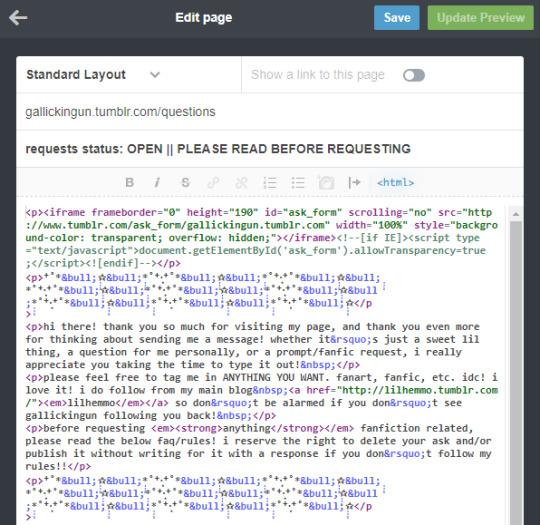Image resolution: width=540 pixels, height=525 pixels.
Task: Toggle bold formatting in the toolbar
Action: pyautogui.click(x=129, y=182)
